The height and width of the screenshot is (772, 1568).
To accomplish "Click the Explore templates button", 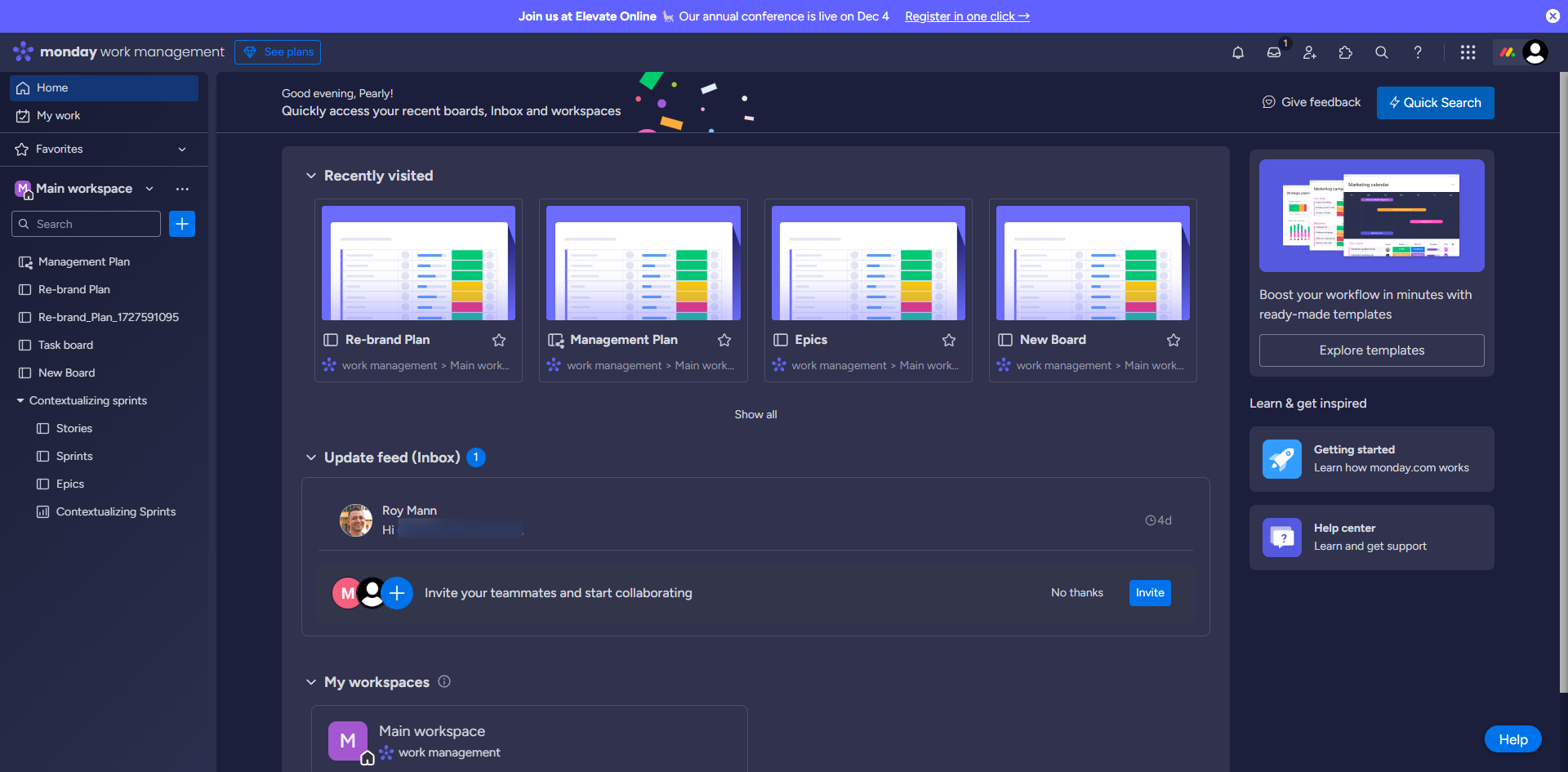I will click(1371, 350).
